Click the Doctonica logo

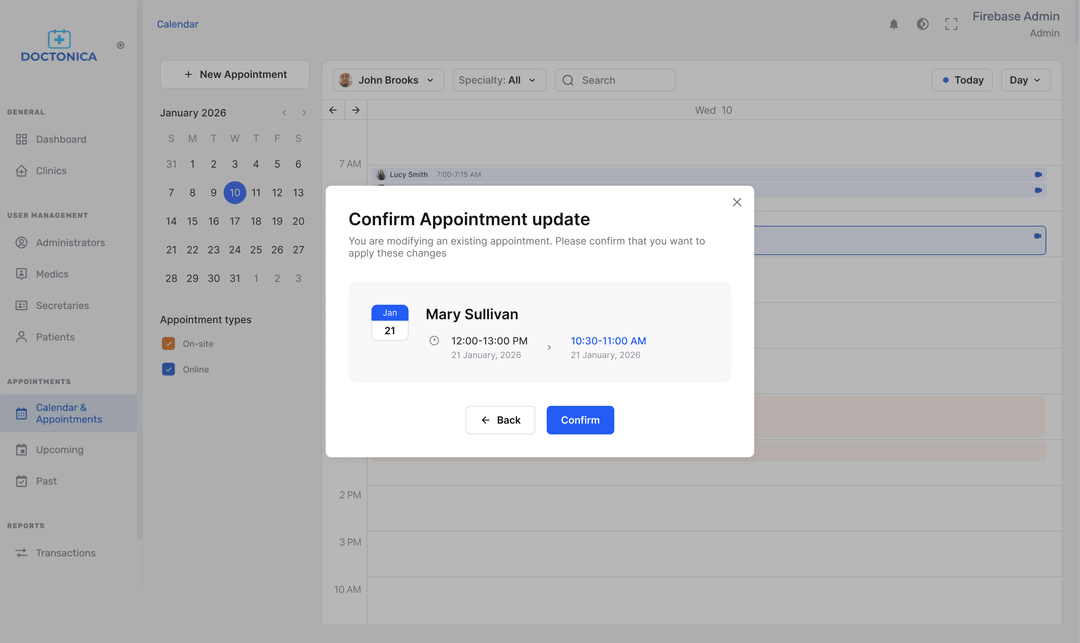tap(59, 45)
